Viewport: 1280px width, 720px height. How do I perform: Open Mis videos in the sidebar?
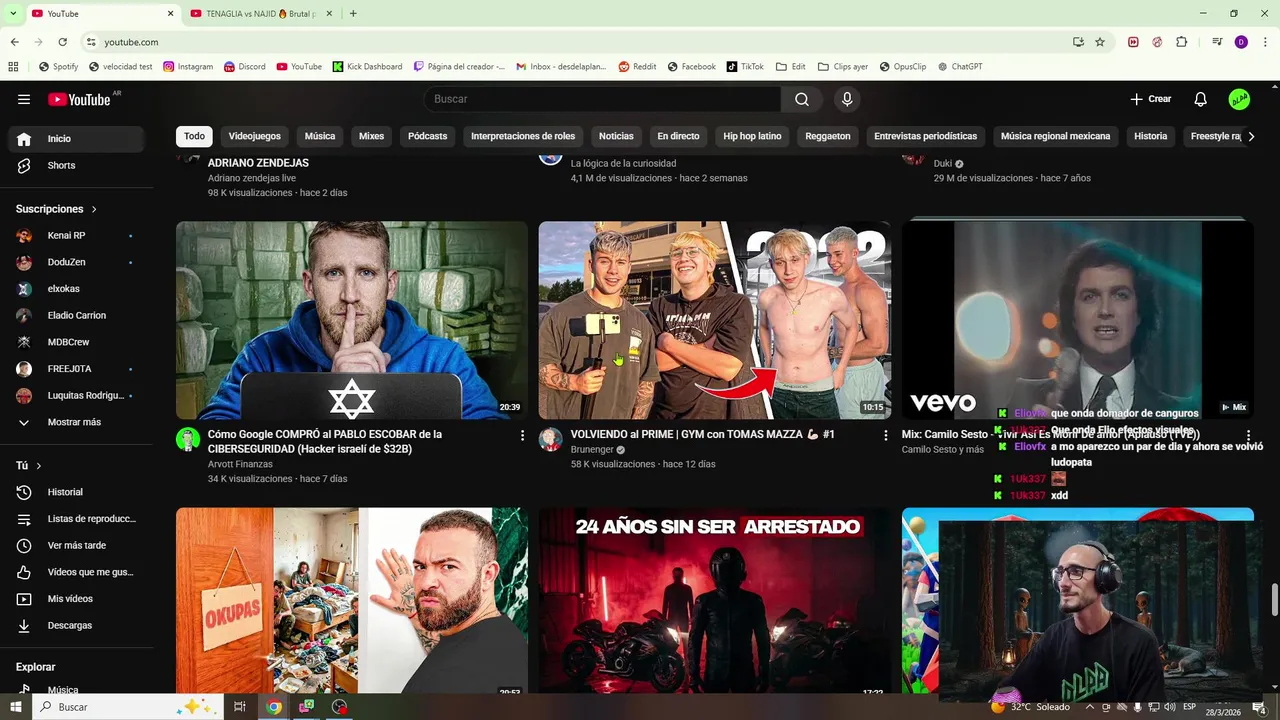pyautogui.click(x=77, y=599)
